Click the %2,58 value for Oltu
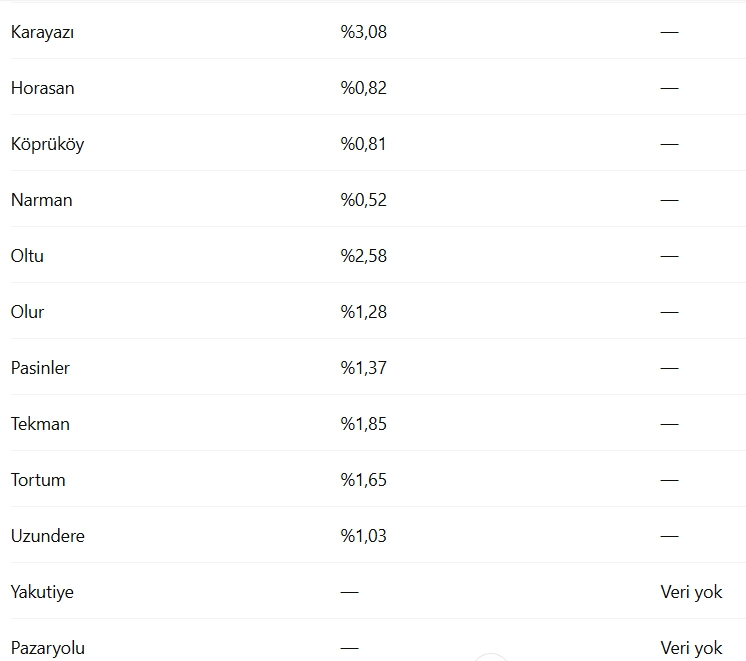The height and width of the screenshot is (661, 746). click(x=363, y=256)
